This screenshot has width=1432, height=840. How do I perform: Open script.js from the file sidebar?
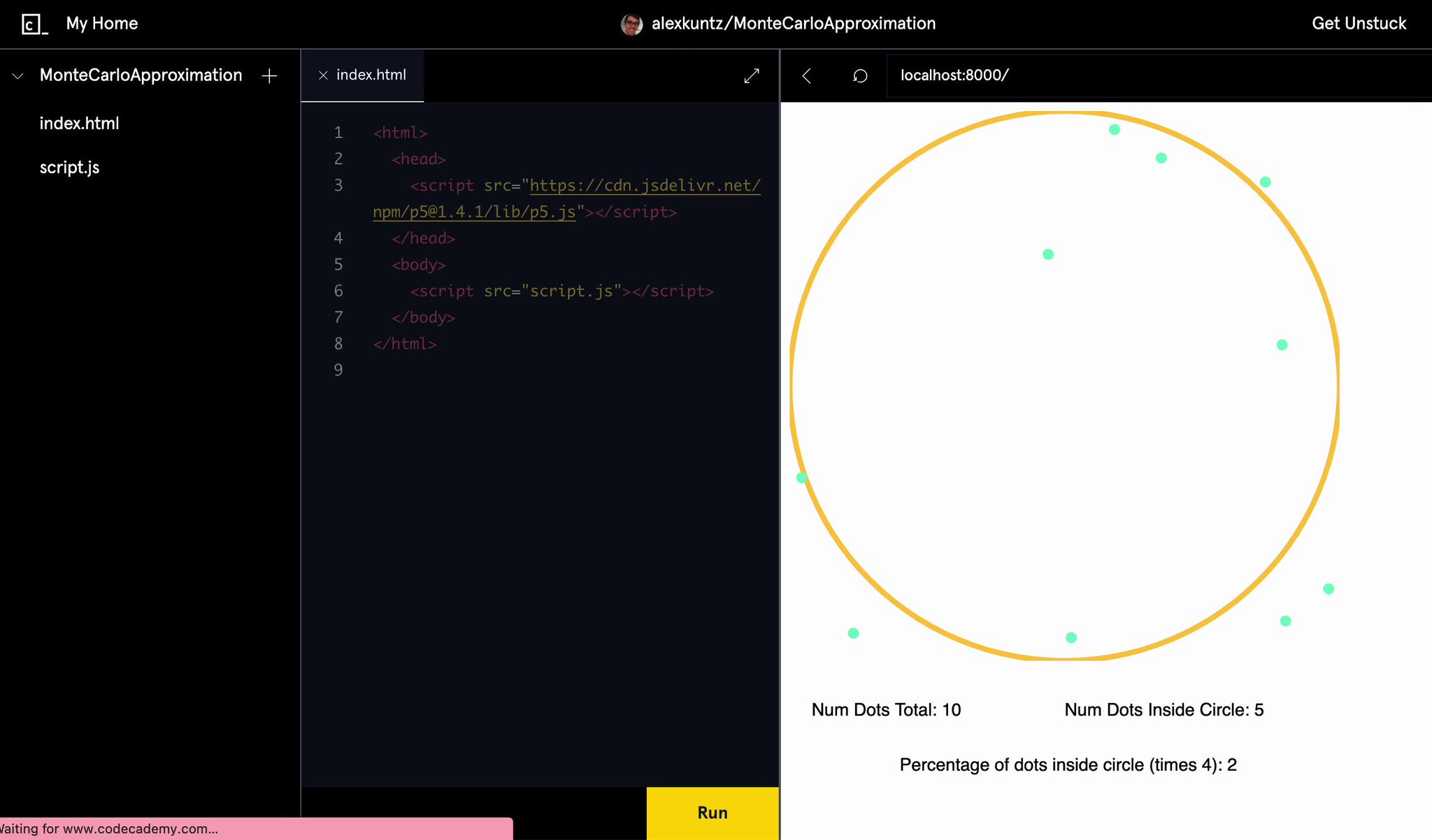(69, 167)
